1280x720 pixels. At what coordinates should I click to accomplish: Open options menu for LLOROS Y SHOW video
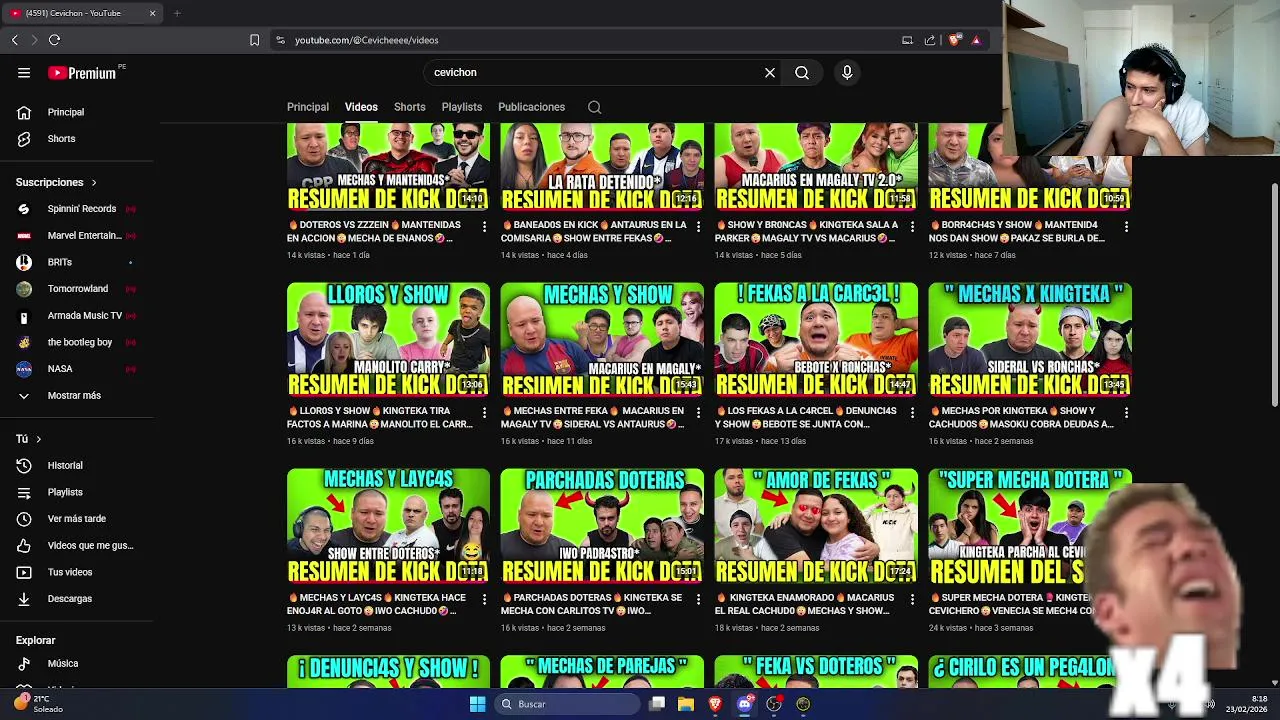click(x=484, y=413)
